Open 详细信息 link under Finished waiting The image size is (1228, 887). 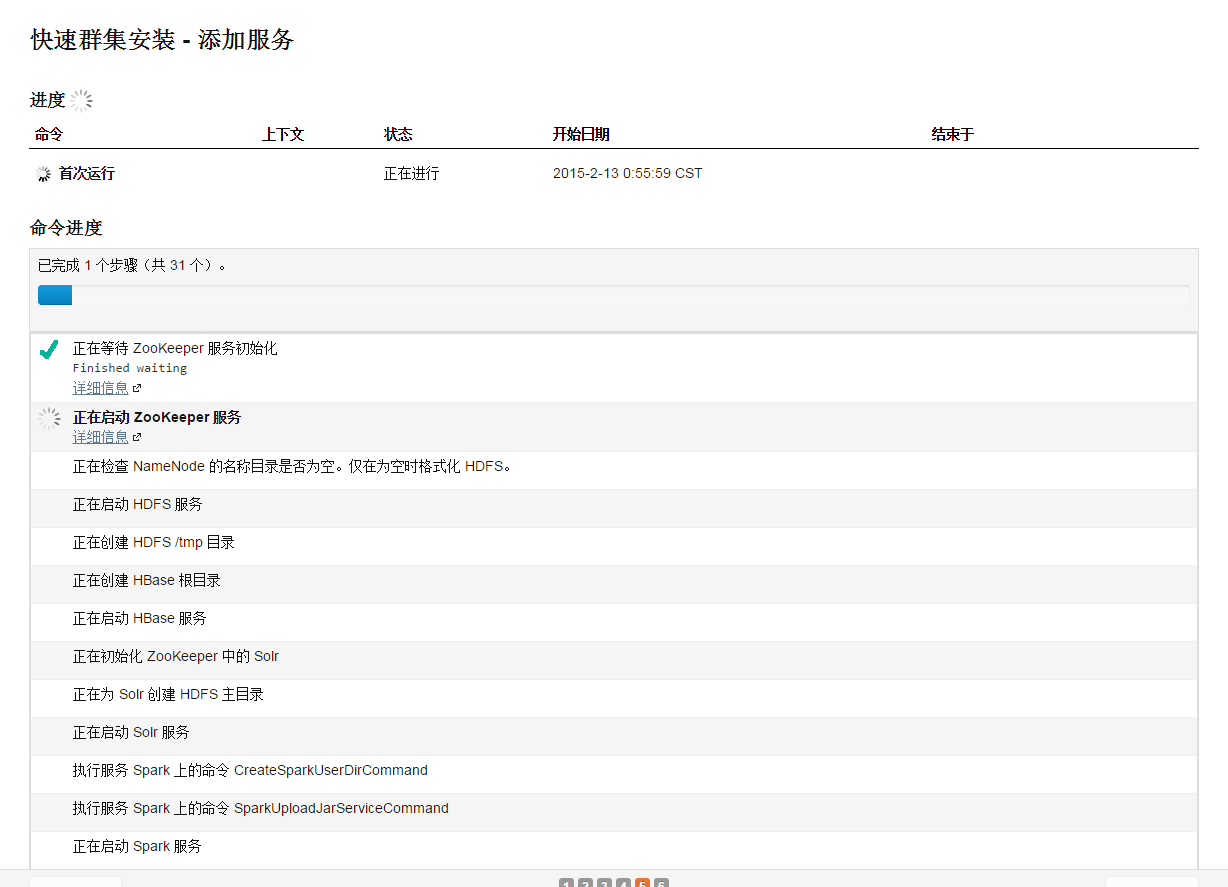click(x=100, y=388)
